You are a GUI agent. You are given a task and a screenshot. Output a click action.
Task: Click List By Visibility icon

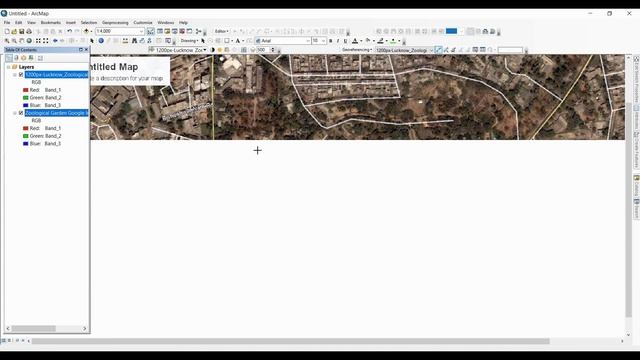pyautogui.click(x=24, y=58)
